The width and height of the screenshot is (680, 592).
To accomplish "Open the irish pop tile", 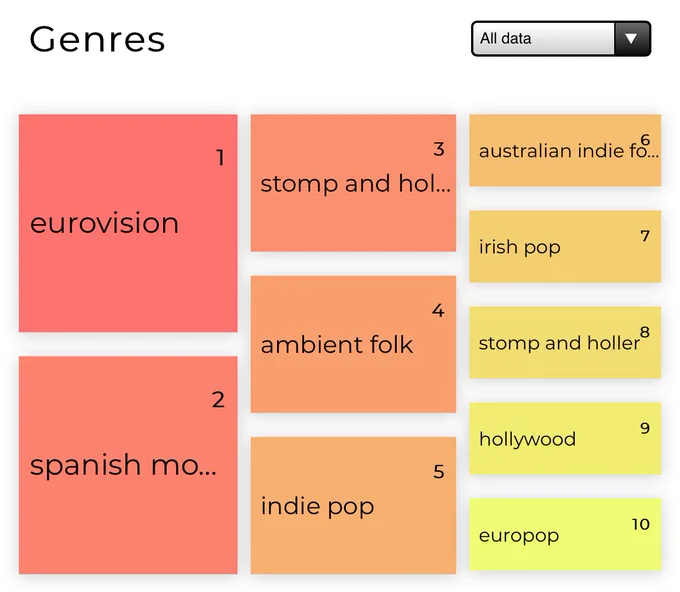I will coord(565,246).
